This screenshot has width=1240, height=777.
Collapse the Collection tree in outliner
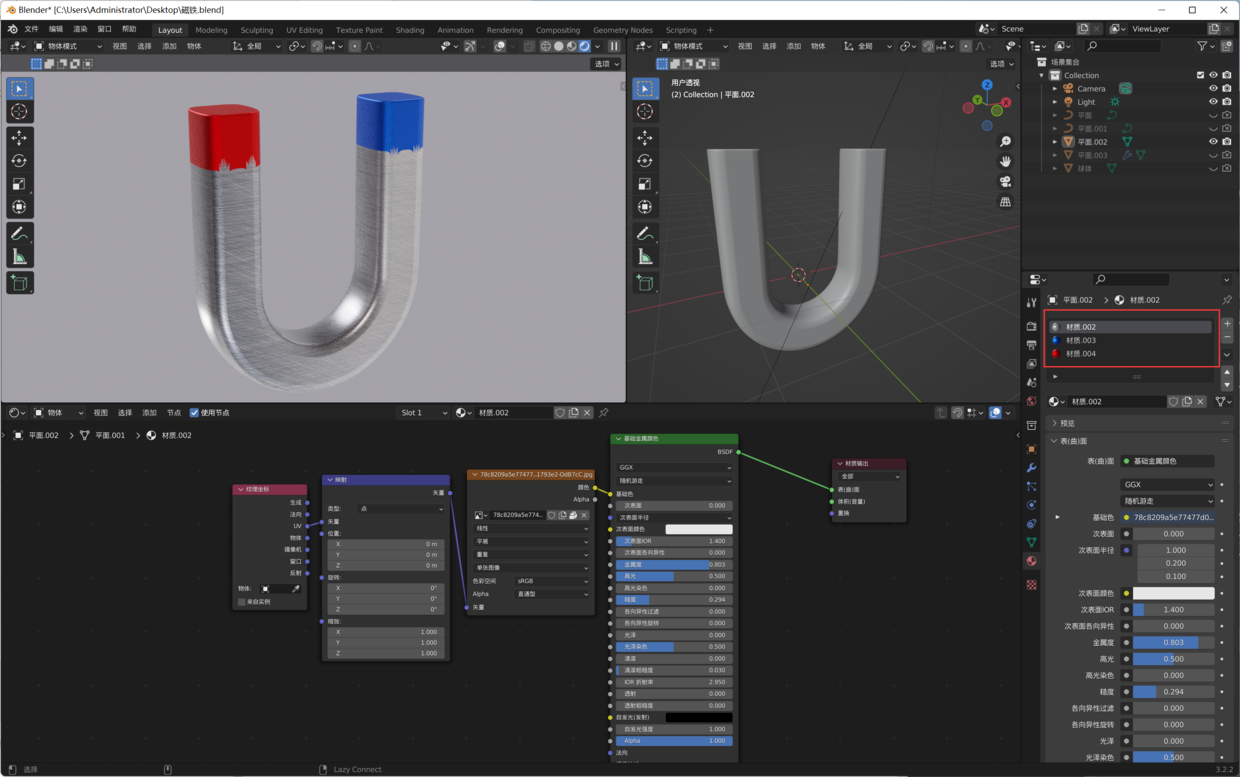1042,75
